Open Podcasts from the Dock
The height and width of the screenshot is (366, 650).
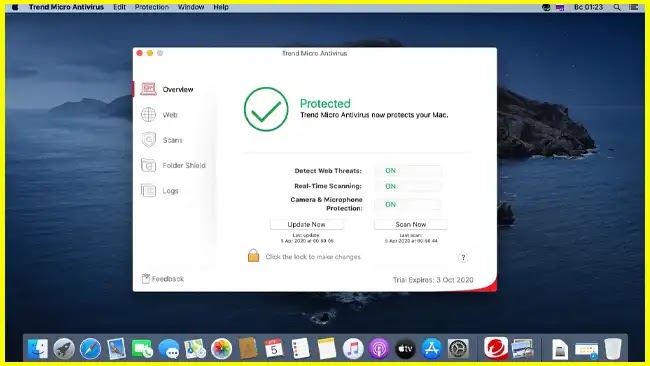click(379, 348)
